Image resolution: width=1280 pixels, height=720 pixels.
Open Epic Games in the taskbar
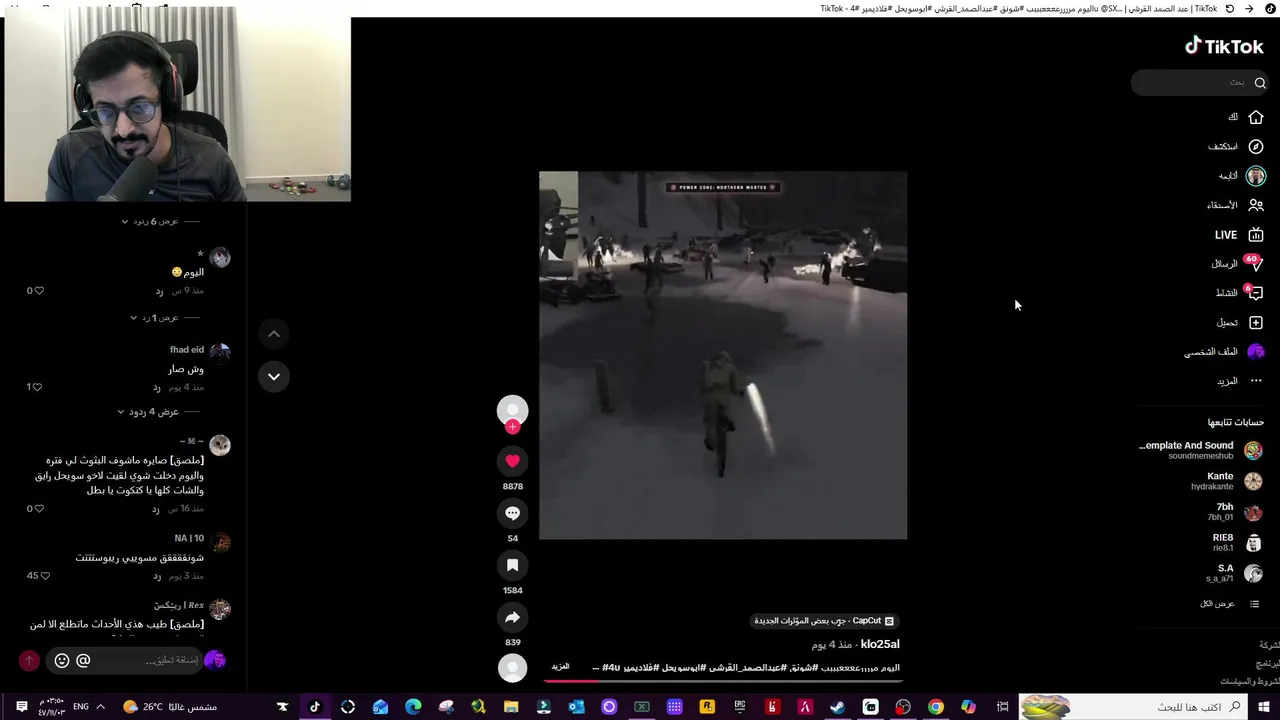point(739,707)
